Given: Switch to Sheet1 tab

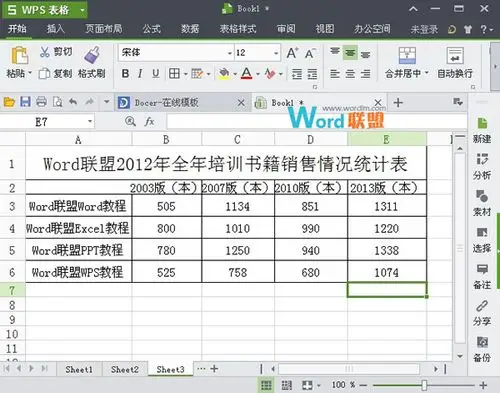Looking at the screenshot, I should (x=79, y=369).
